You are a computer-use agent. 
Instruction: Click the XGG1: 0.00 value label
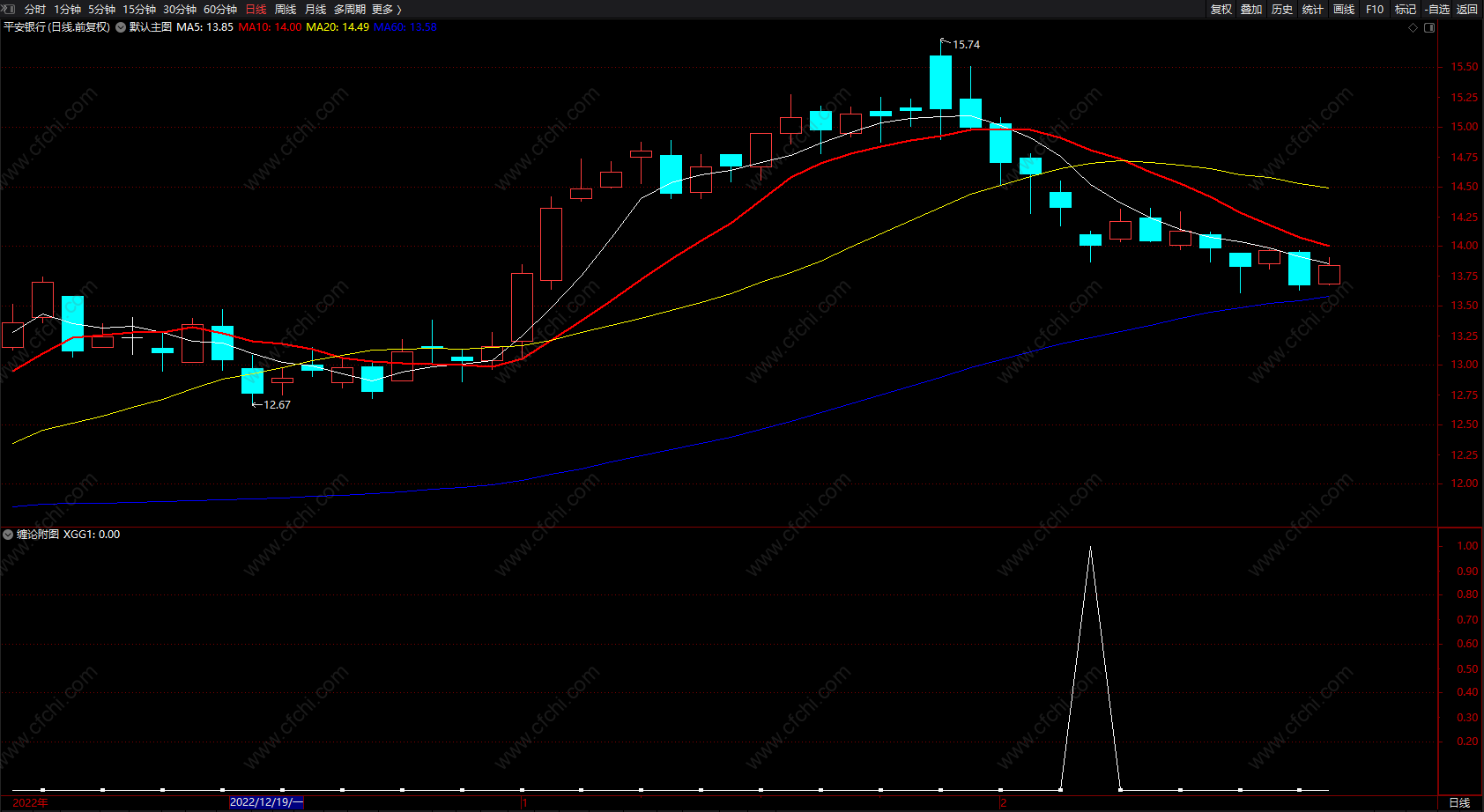pos(92,535)
